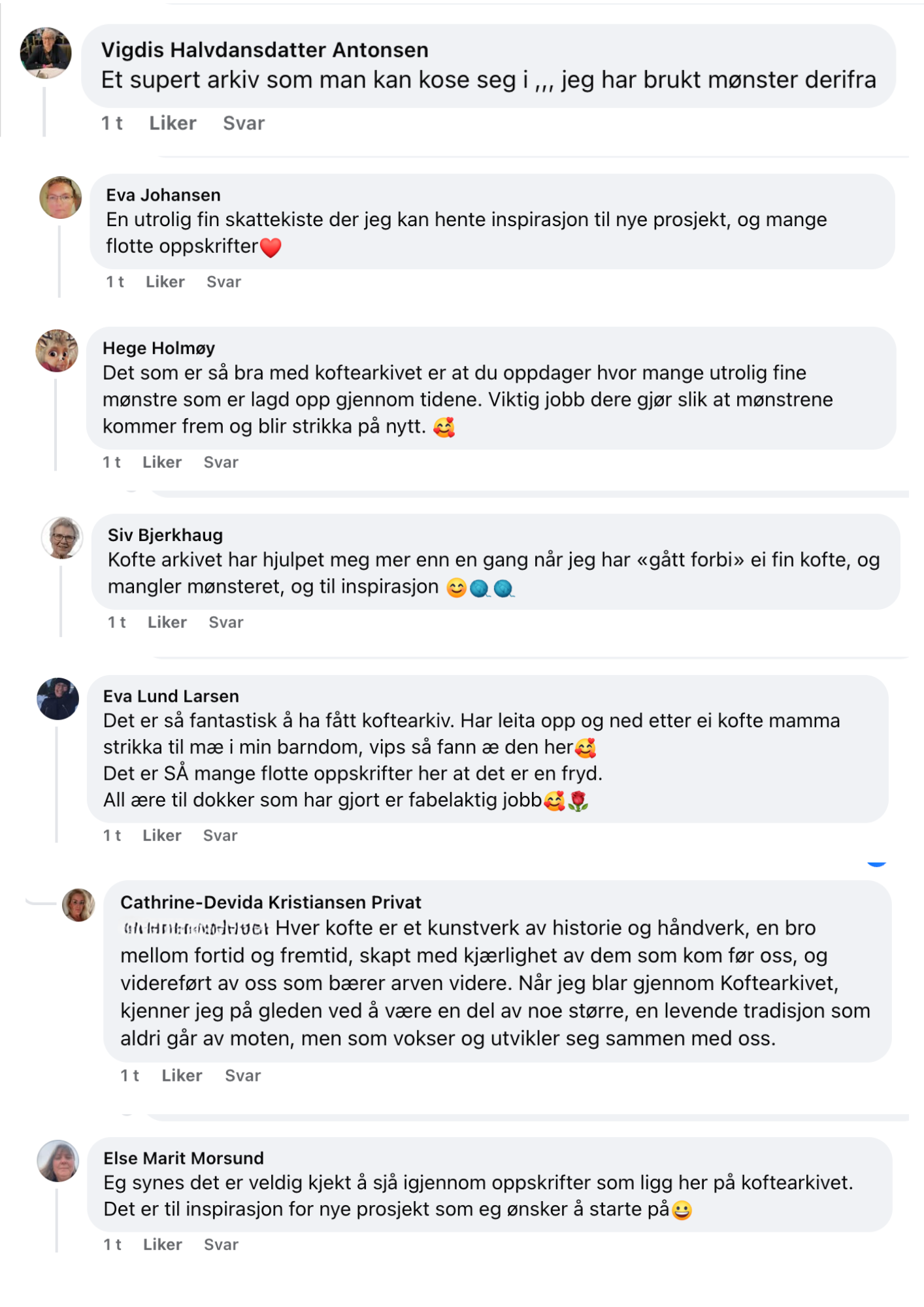Click Eva Johansen's avatar photo

[61, 197]
